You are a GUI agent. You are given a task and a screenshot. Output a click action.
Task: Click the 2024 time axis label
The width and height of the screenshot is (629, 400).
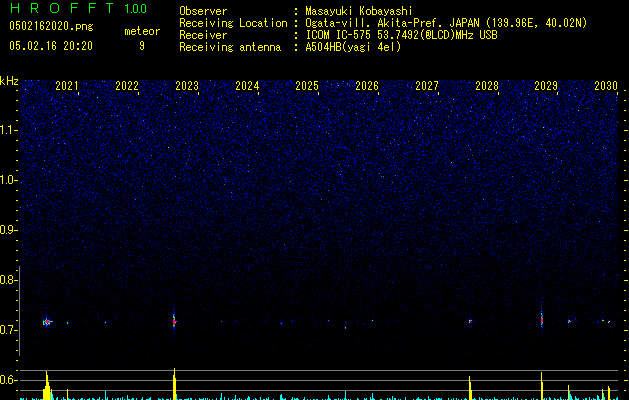tap(247, 85)
